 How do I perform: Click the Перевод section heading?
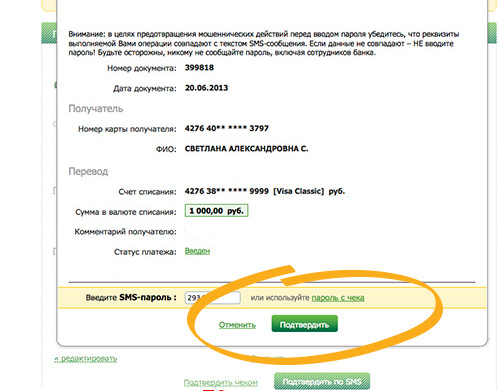pos(88,171)
